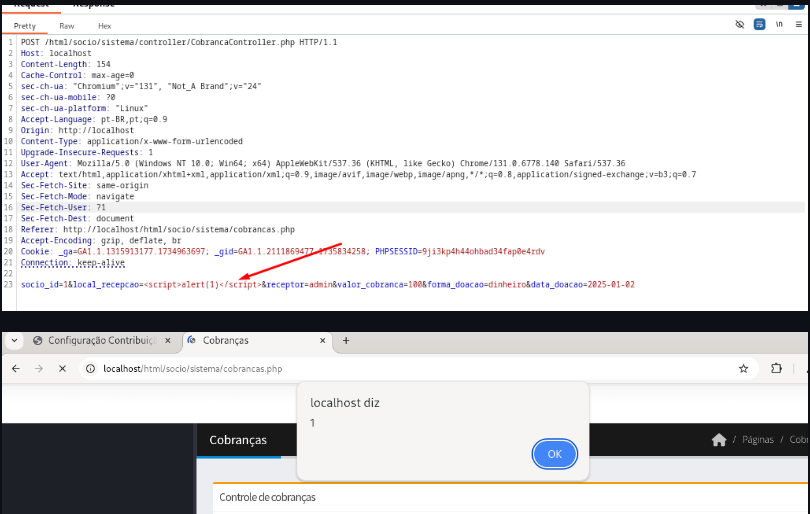Select the 'receptor=admin' body parameter
810x514 pixels.
[x=300, y=285]
